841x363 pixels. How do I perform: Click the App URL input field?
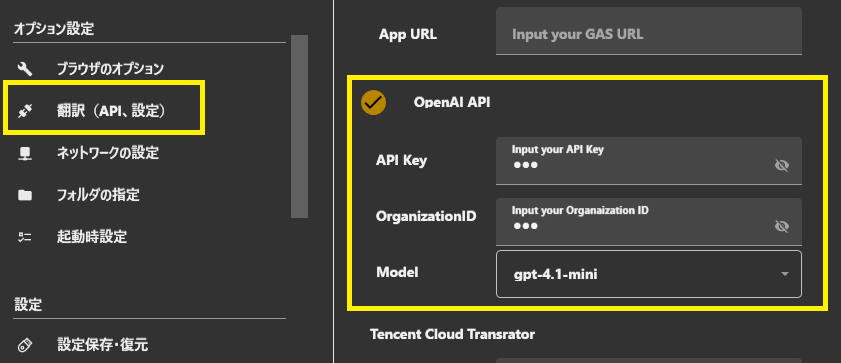tap(649, 31)
